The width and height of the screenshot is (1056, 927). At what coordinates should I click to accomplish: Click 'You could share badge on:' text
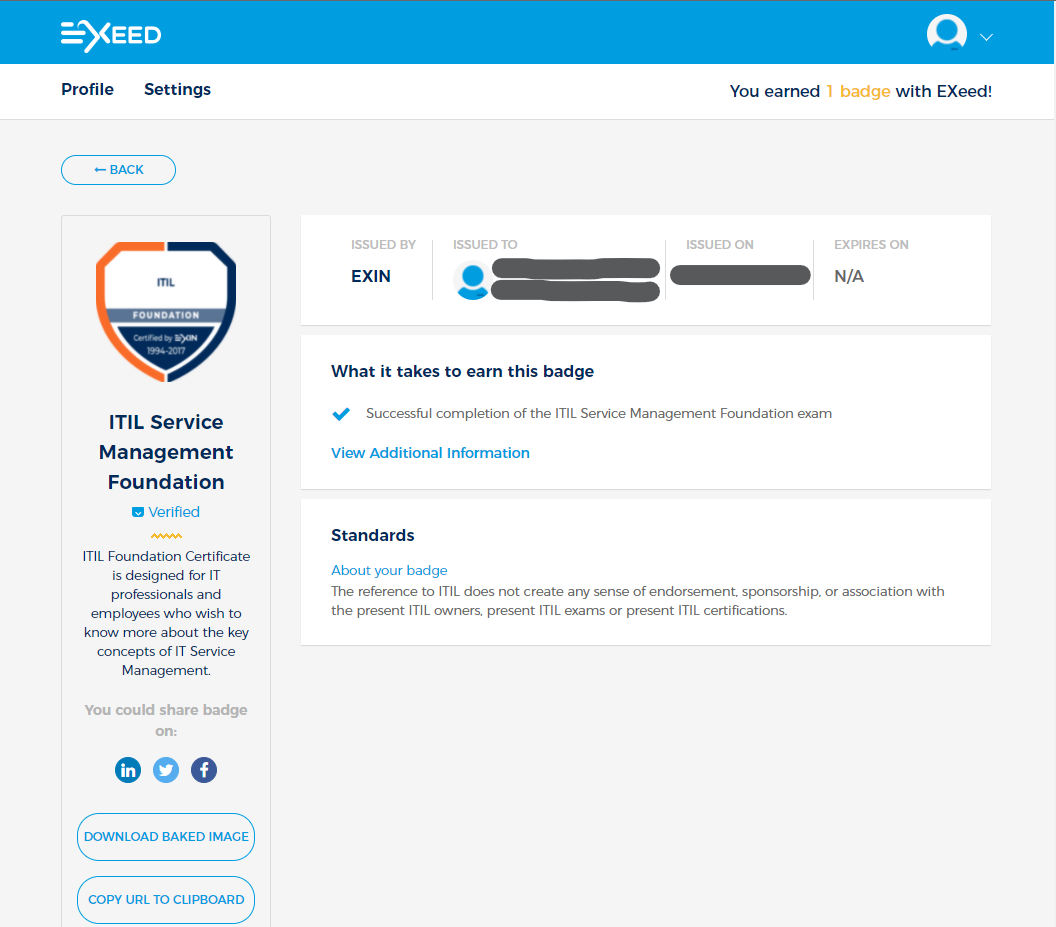pyautogui.click(x=166, y=720)
